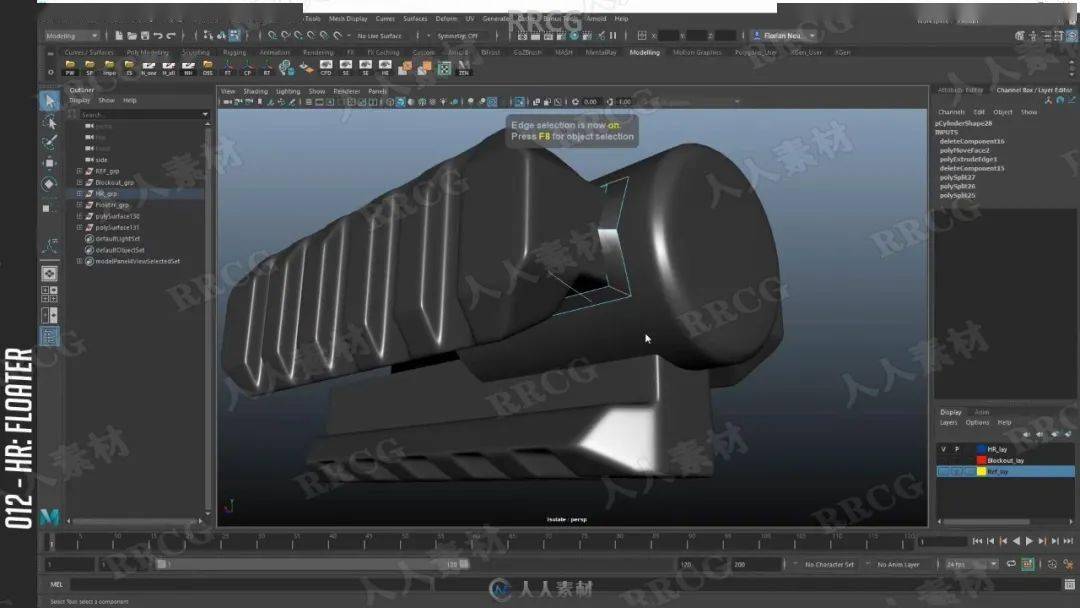1080x608 pixels.
Task: Activate the Lasso Select tool
Action: [x=49, y=122]
